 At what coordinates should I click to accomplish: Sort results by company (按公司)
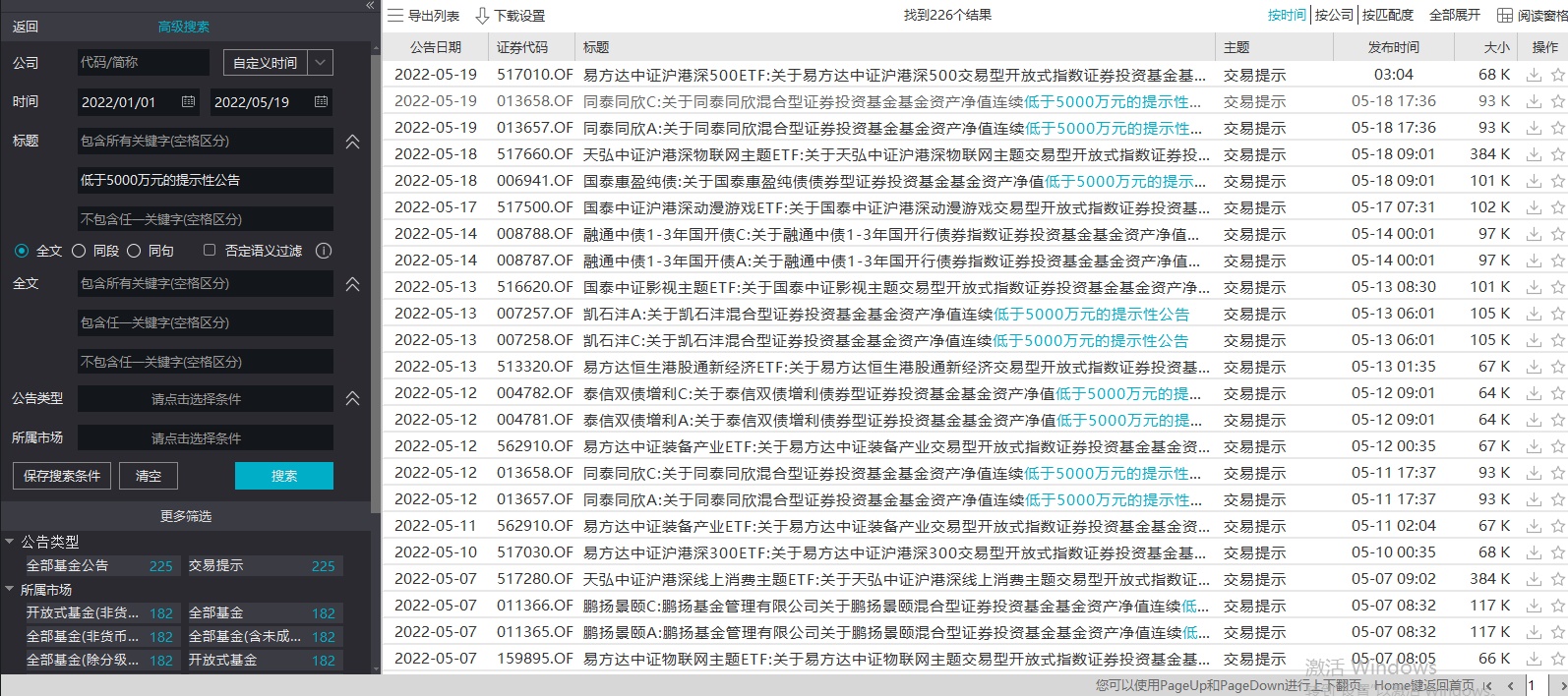coord(1334,16)
